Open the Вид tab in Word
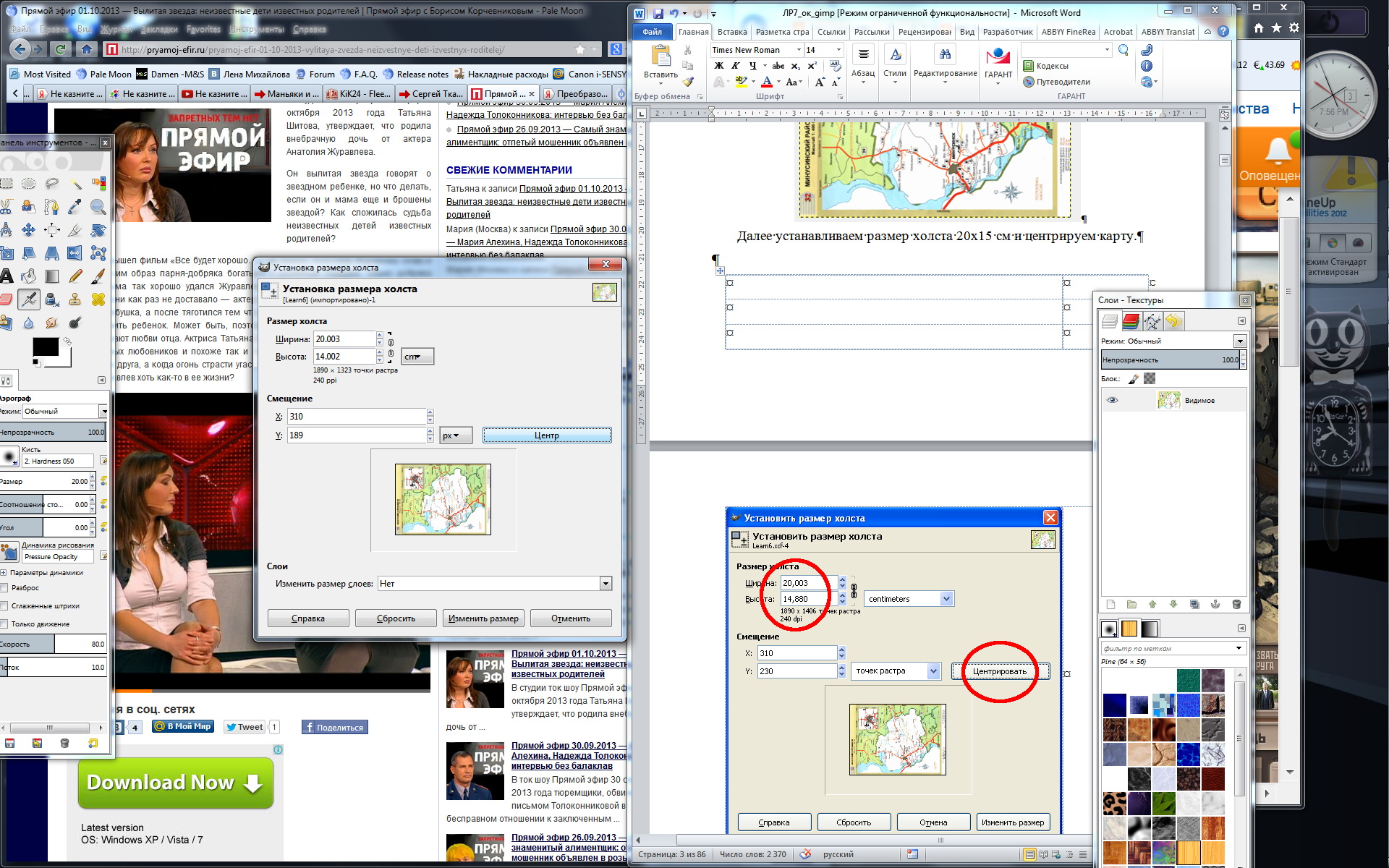This screenshot has width=1389, height=868. coord(967,32)
